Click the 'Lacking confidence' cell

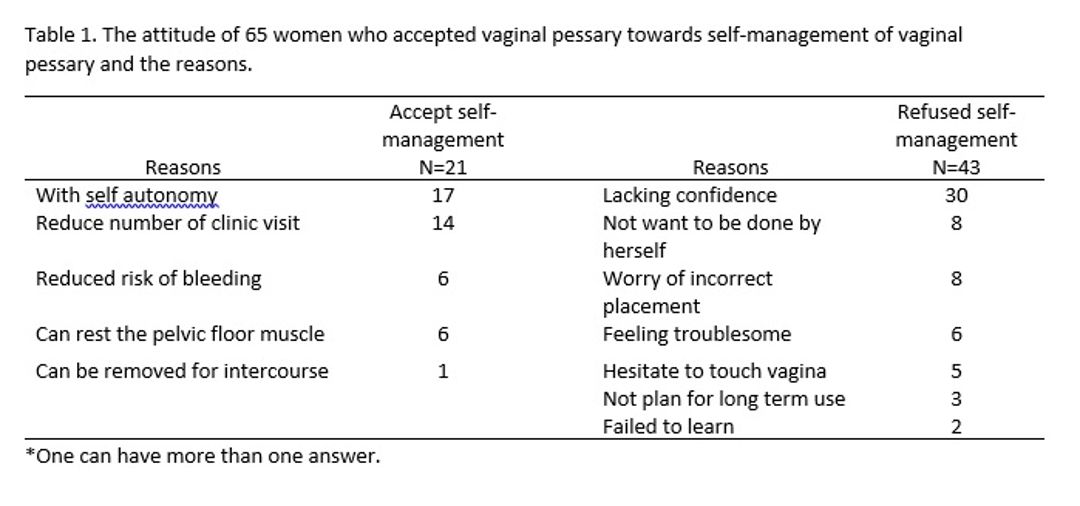(689, 196)
